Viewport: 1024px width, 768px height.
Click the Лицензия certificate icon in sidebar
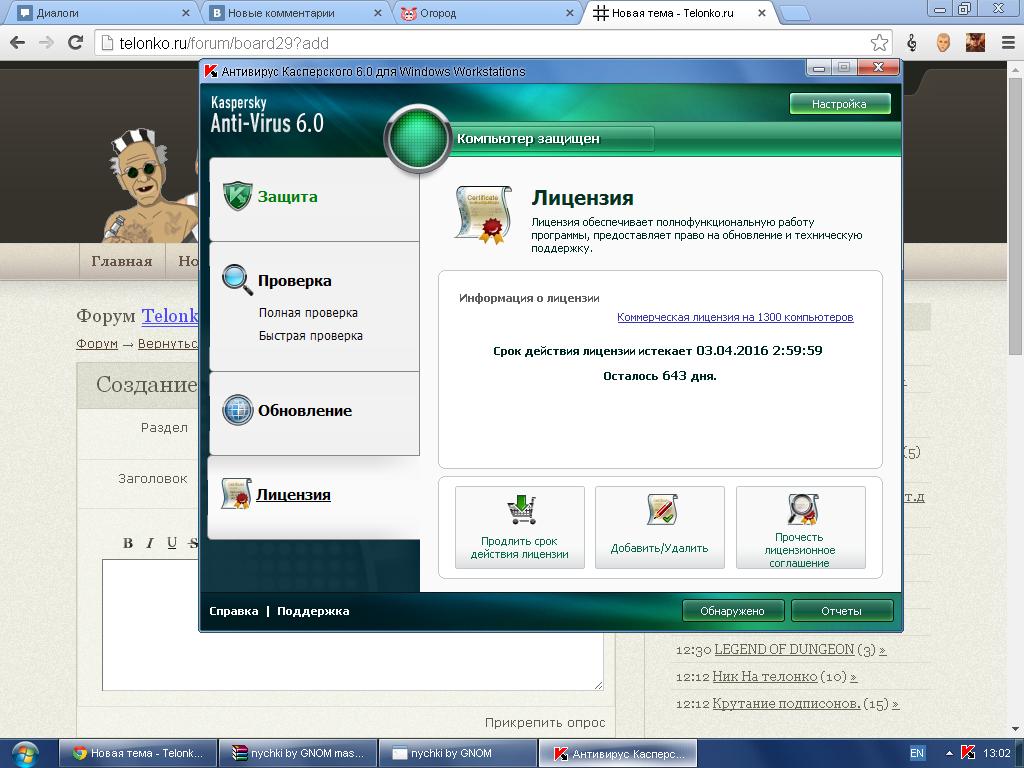pyautogui.click(x=236, y=494)
